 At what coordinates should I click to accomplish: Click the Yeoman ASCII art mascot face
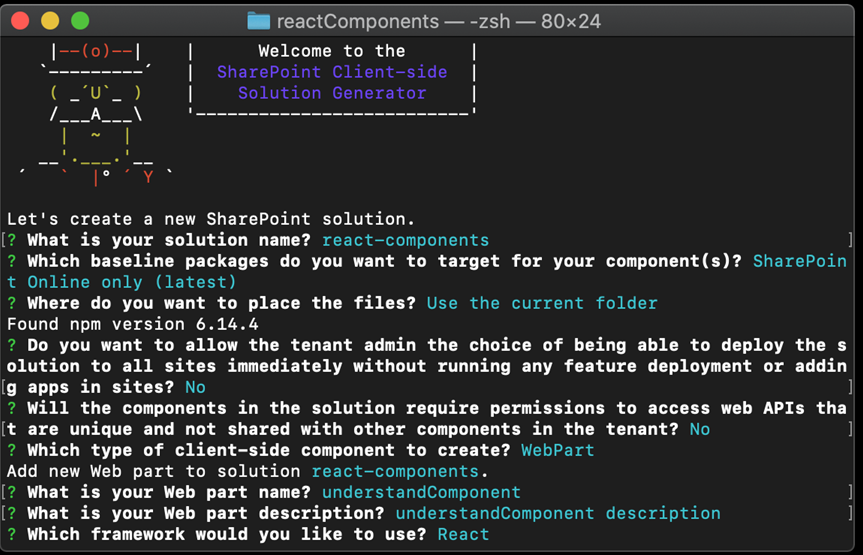point(96,92)
